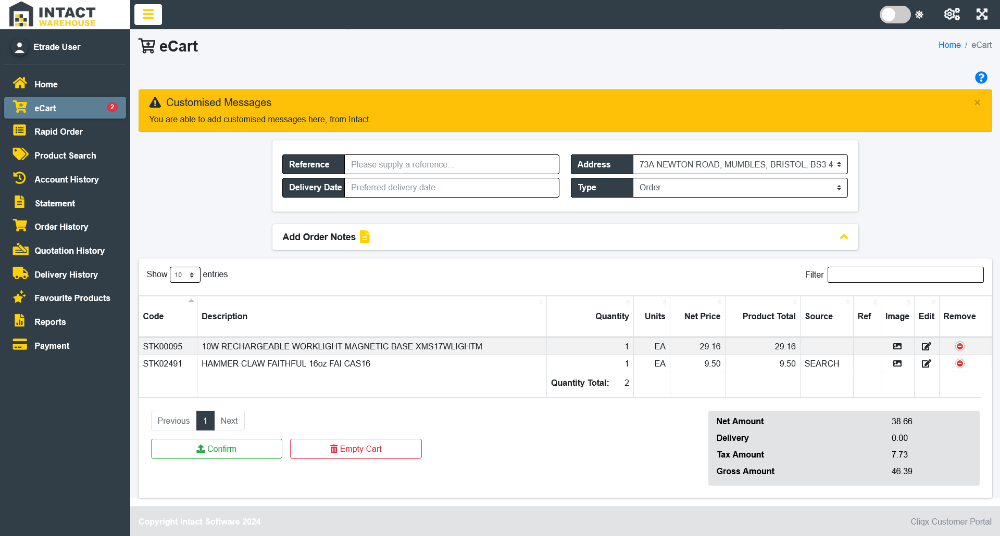This screenshot has width=1000, height=536.
Task: Click the red Empty Cart button
Action: pyautogui.click(x=356, y=449)
